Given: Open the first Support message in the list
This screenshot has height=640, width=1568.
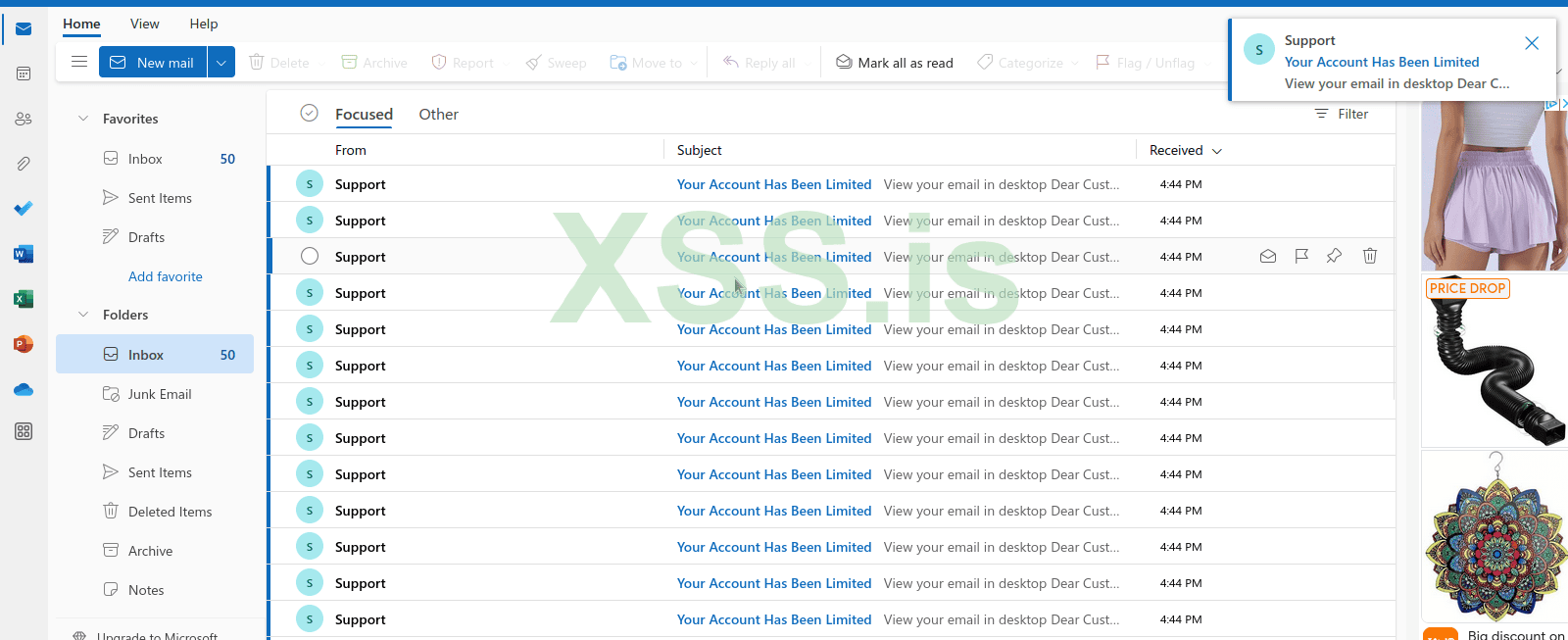Looking at the screenshot, I should click(x=831, y=184).
